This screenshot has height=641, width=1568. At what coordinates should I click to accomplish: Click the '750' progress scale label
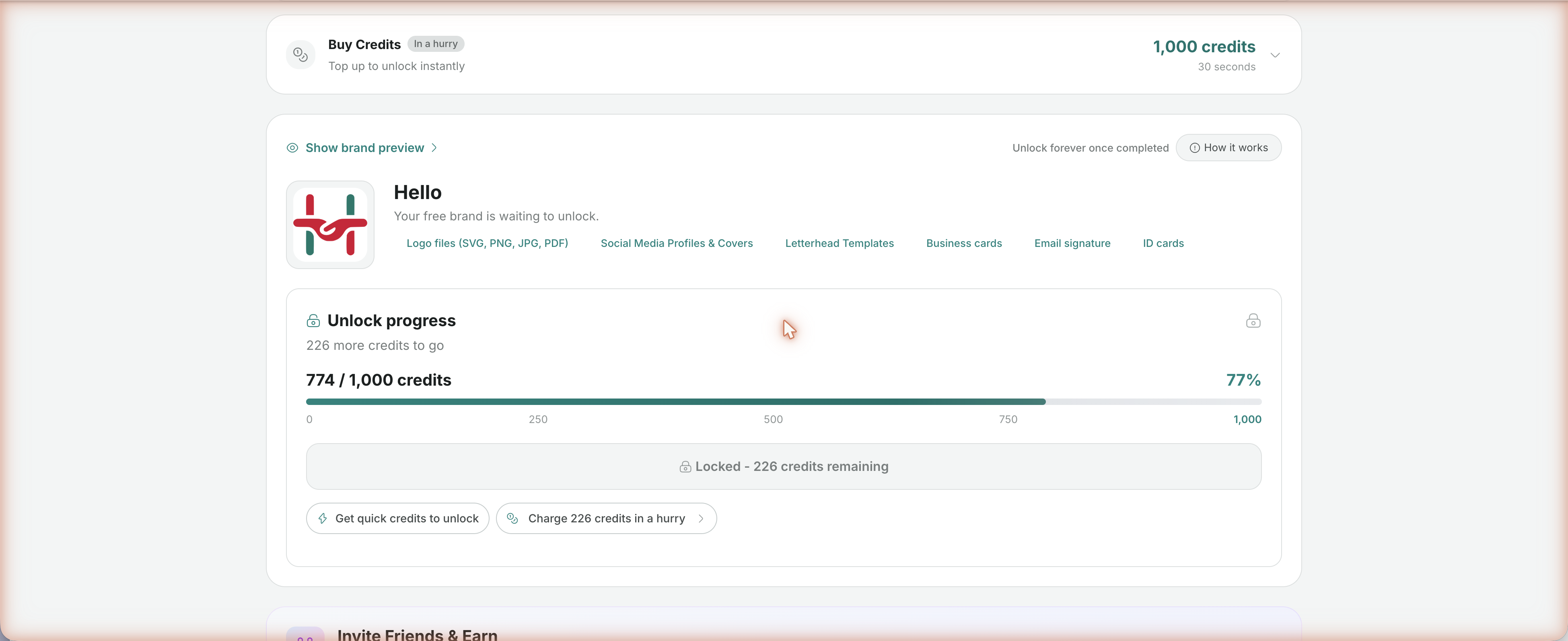pyautogui.click(x=1007, y=419)
